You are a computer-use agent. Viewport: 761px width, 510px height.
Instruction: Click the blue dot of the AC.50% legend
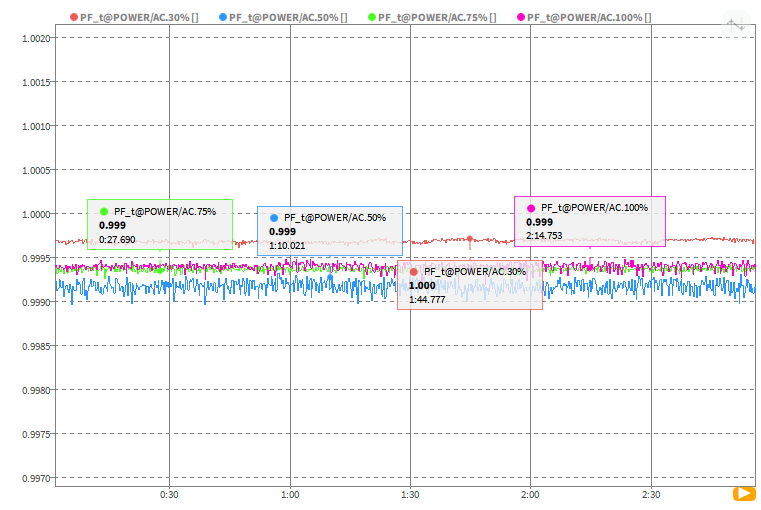[222, 18]
